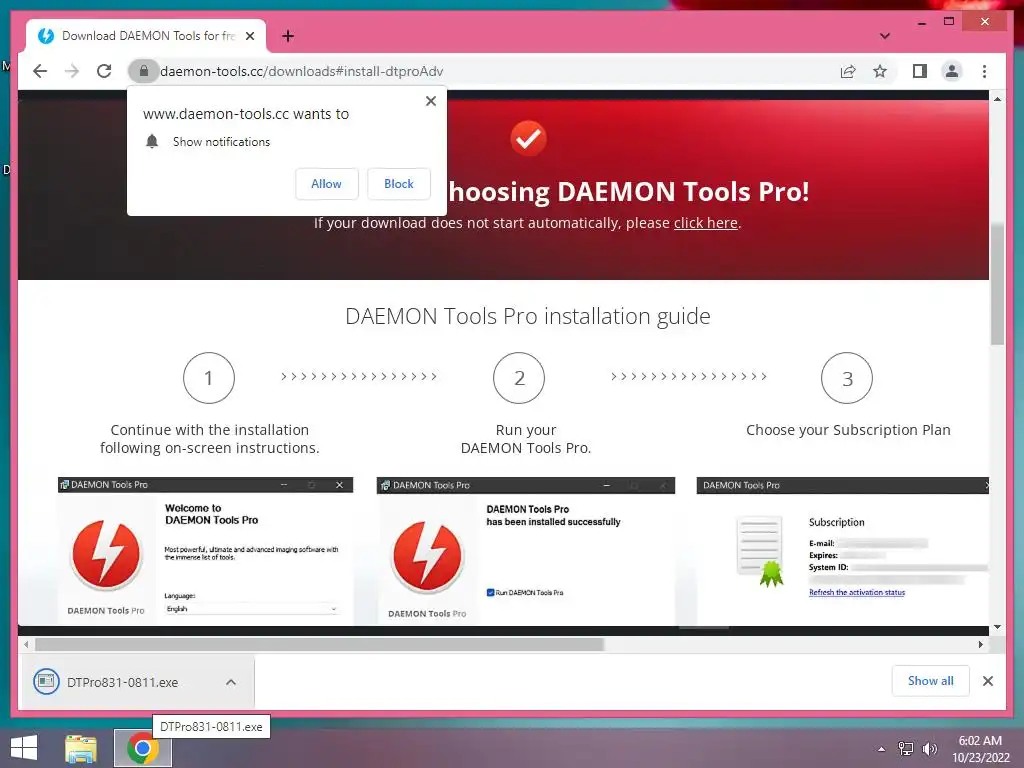Go back to the previous page
The image size is (1024, 768).
(x=40, y=71)
